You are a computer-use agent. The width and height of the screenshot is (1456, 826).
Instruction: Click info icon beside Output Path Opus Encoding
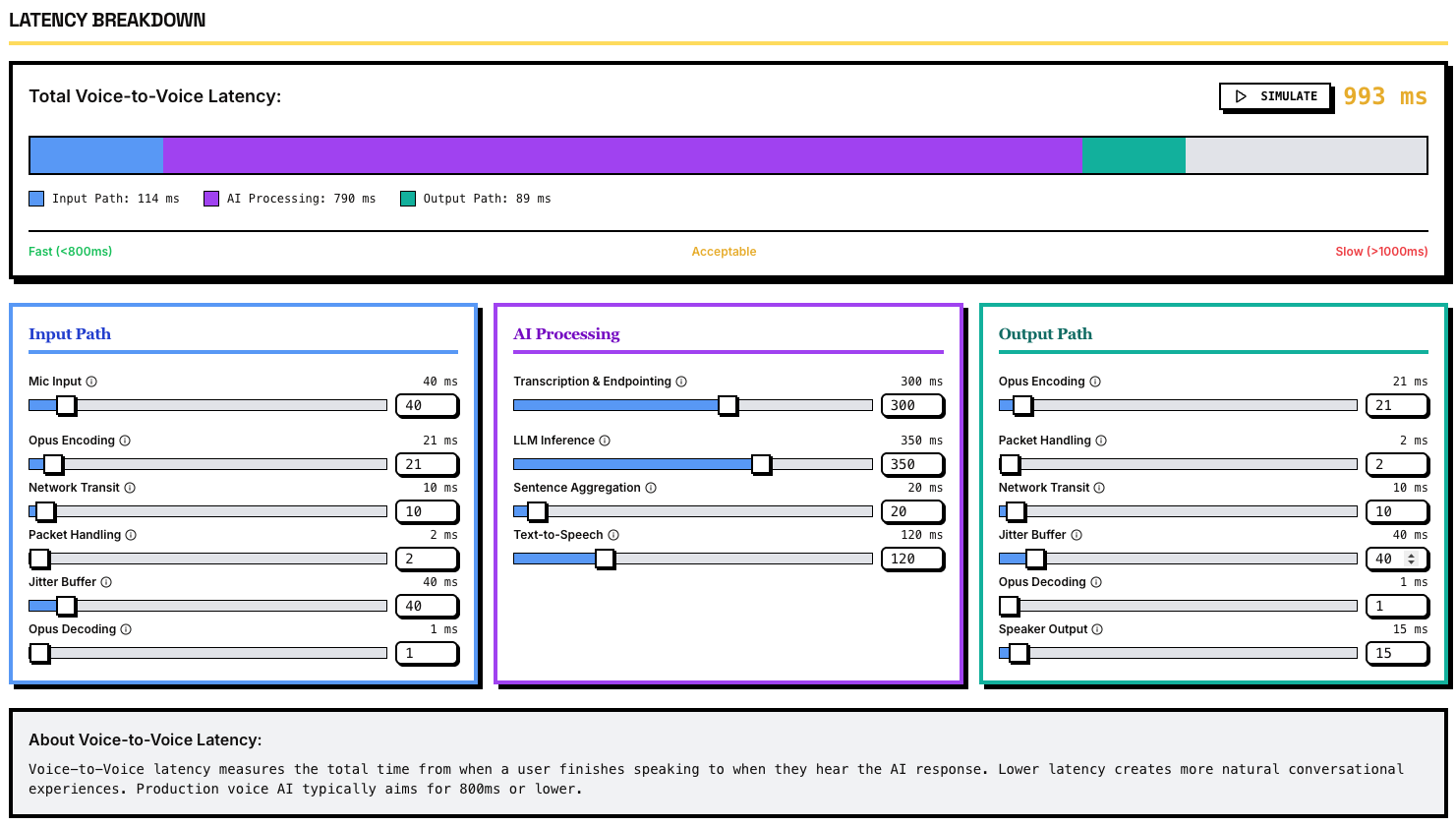click(1095, 382)
